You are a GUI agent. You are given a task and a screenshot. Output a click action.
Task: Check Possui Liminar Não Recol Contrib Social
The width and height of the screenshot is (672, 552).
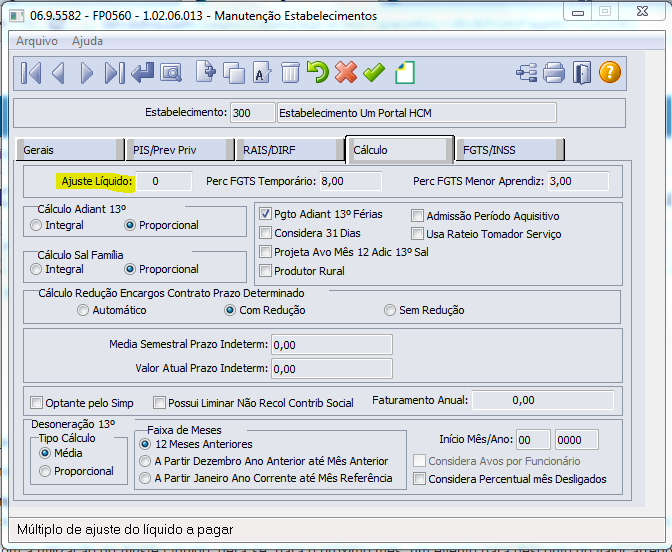159,403
